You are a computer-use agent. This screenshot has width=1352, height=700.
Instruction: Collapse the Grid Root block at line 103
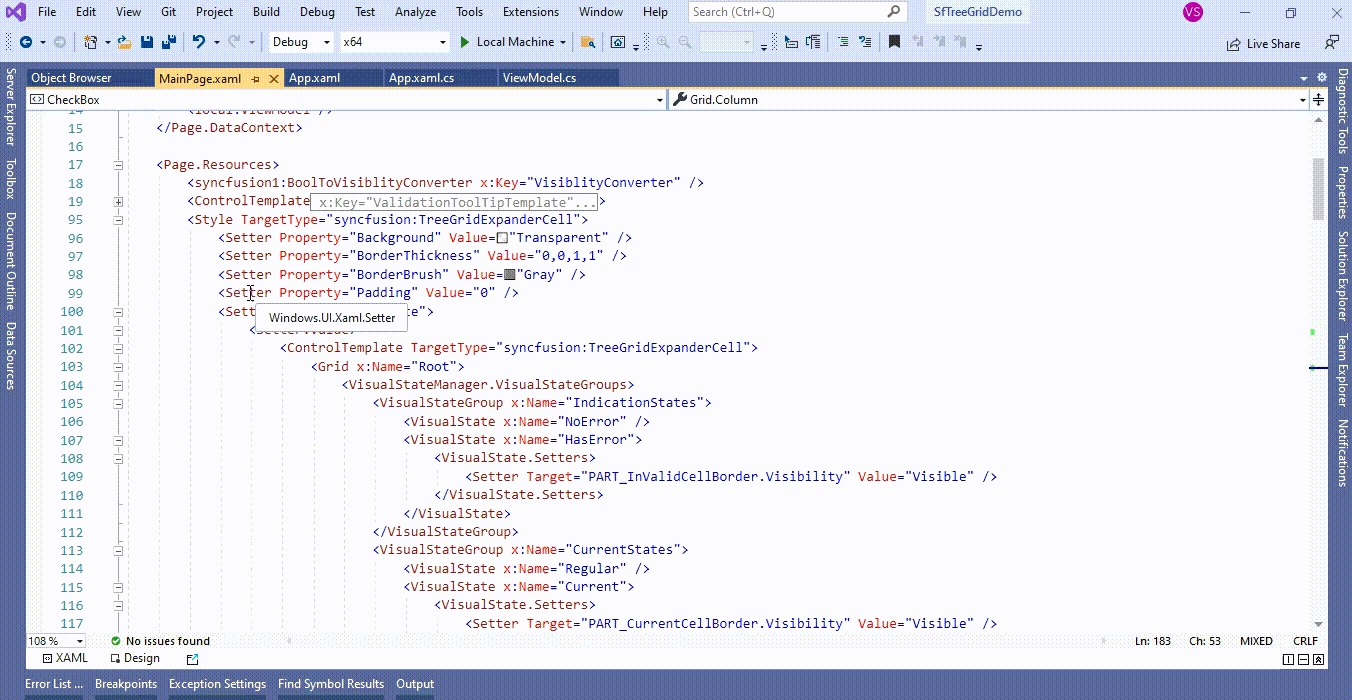click(x=118, y=367)
